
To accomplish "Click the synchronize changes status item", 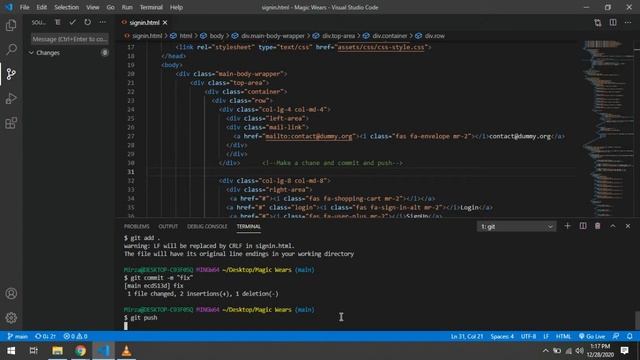I will pos(45,336).
